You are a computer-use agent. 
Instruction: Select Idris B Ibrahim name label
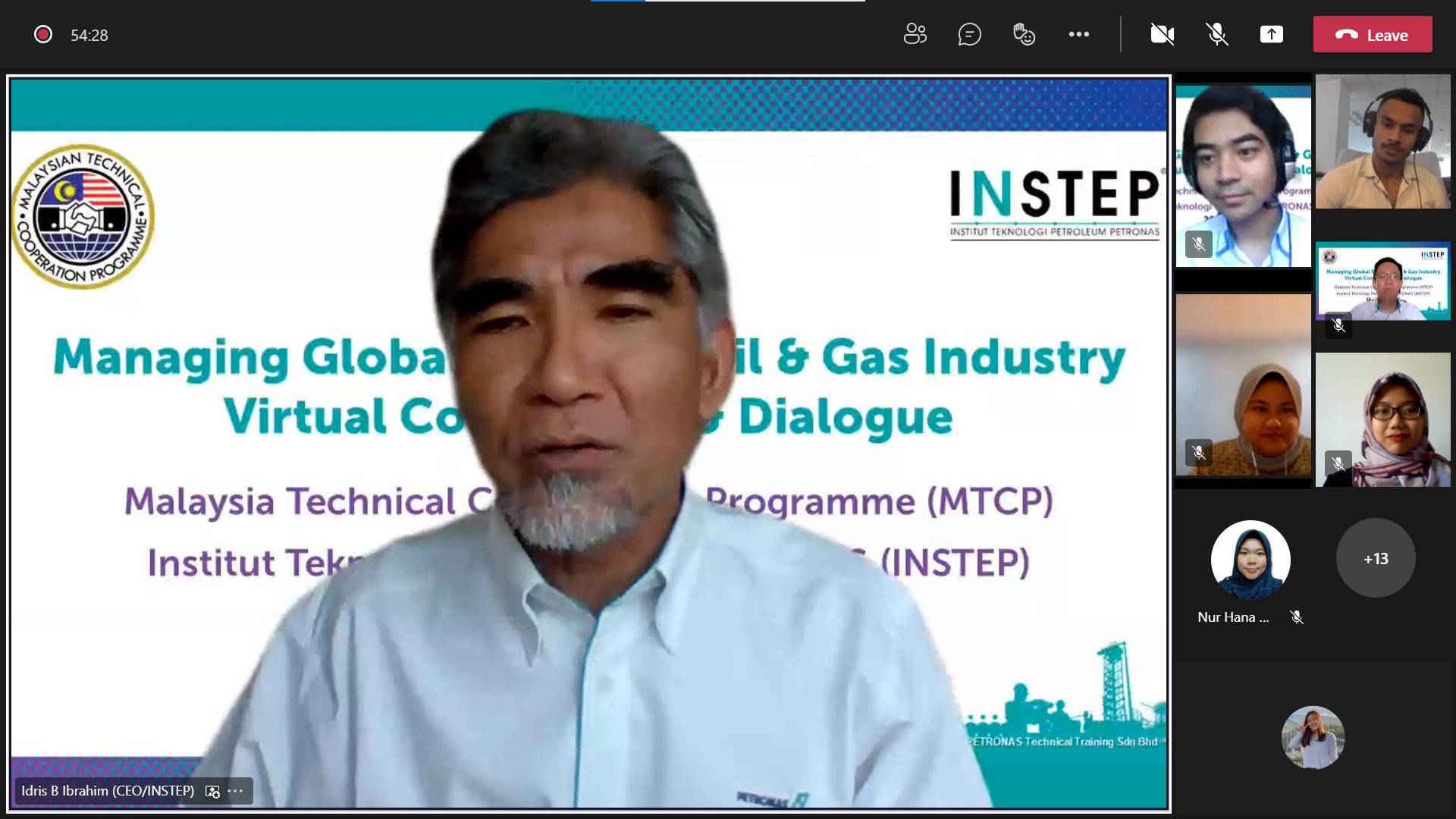click(x=108, y=790)
